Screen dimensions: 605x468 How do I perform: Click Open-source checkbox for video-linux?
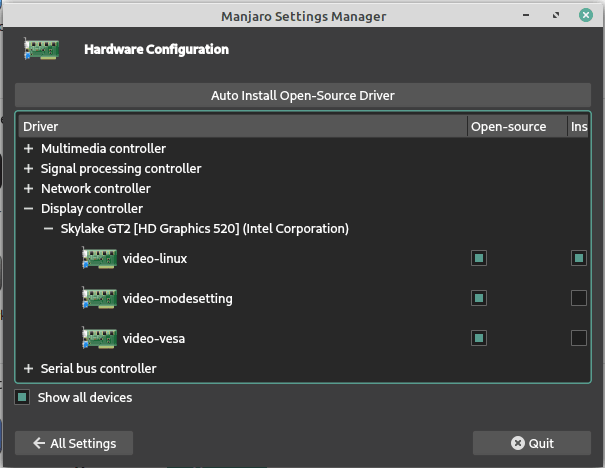479,258
